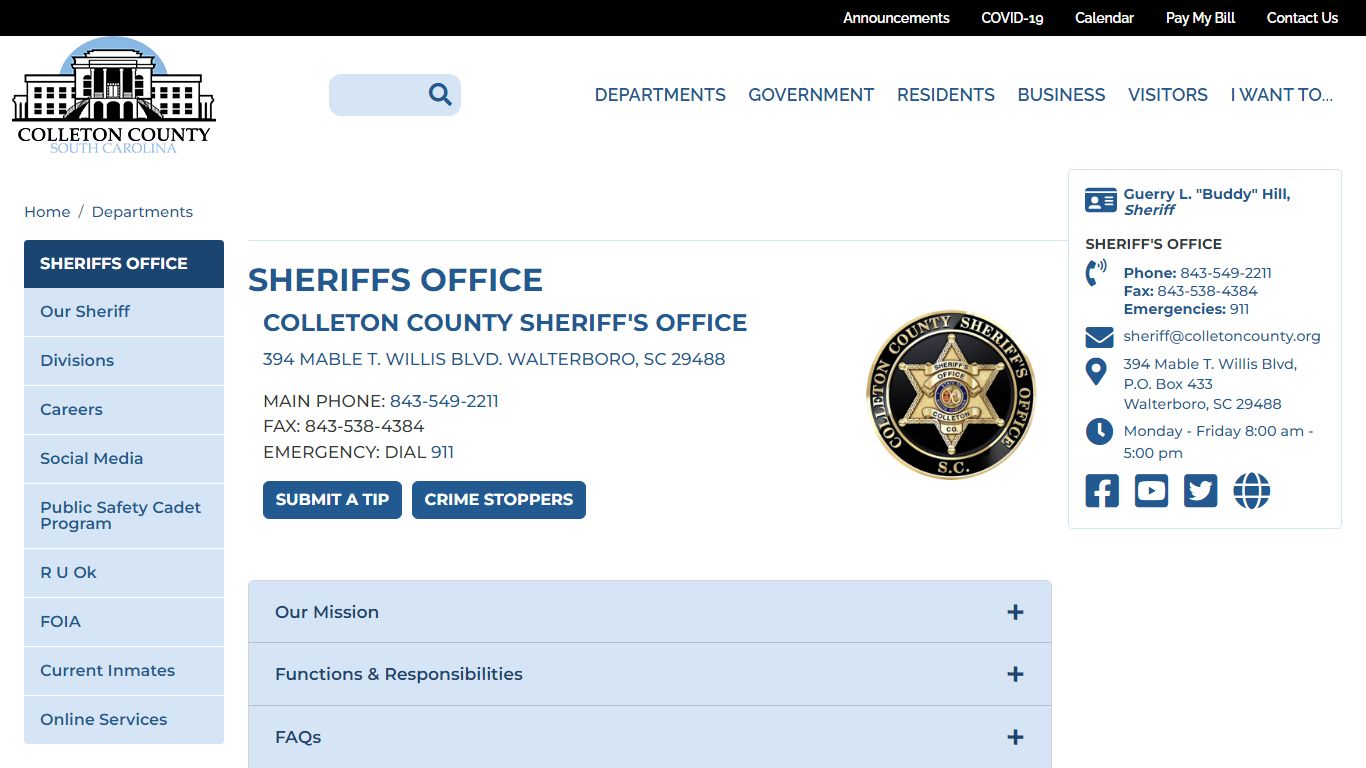The width and height of the screenshot is (1366, 768).
Task: Open the Twitter icon in contact card
Action: (1201, 491)
